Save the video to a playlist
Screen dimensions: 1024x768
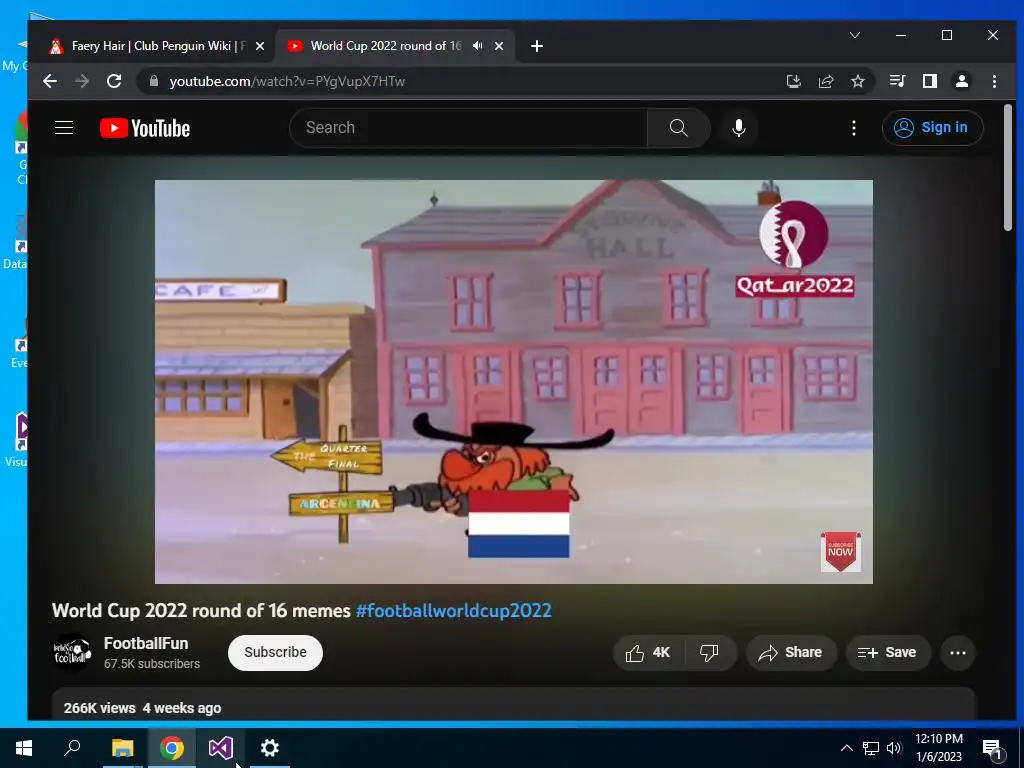[888, 652]
